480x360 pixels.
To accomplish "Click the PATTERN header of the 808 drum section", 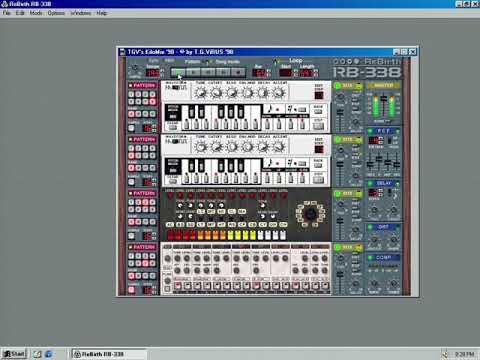I will pyautogui.click(x=142, y=193).
